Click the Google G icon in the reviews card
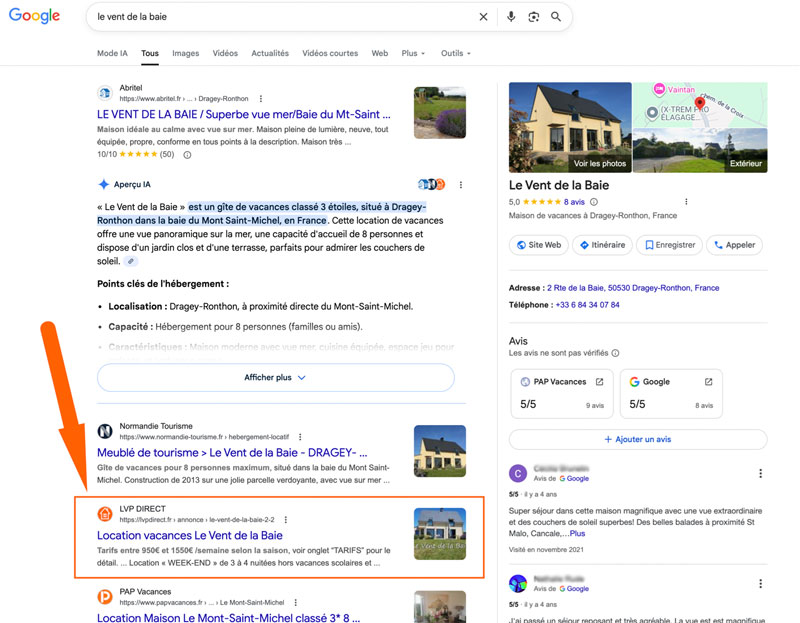 [x=634, y=381]
